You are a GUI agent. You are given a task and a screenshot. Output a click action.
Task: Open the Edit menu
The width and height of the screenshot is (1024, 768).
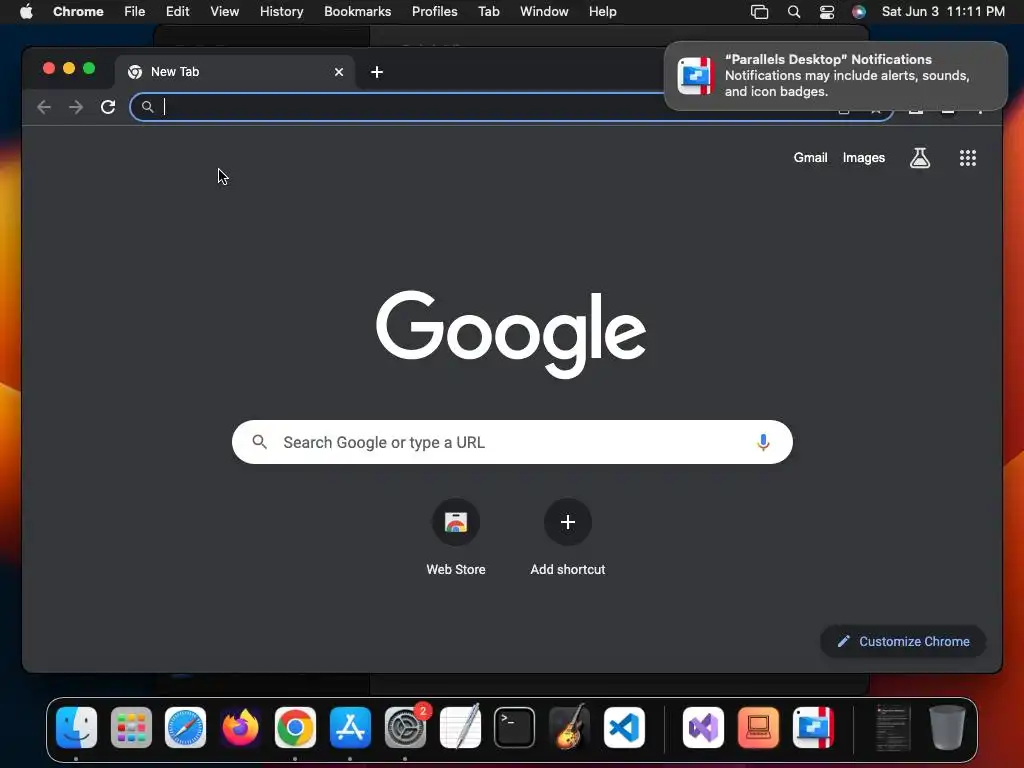coord(177,12)
